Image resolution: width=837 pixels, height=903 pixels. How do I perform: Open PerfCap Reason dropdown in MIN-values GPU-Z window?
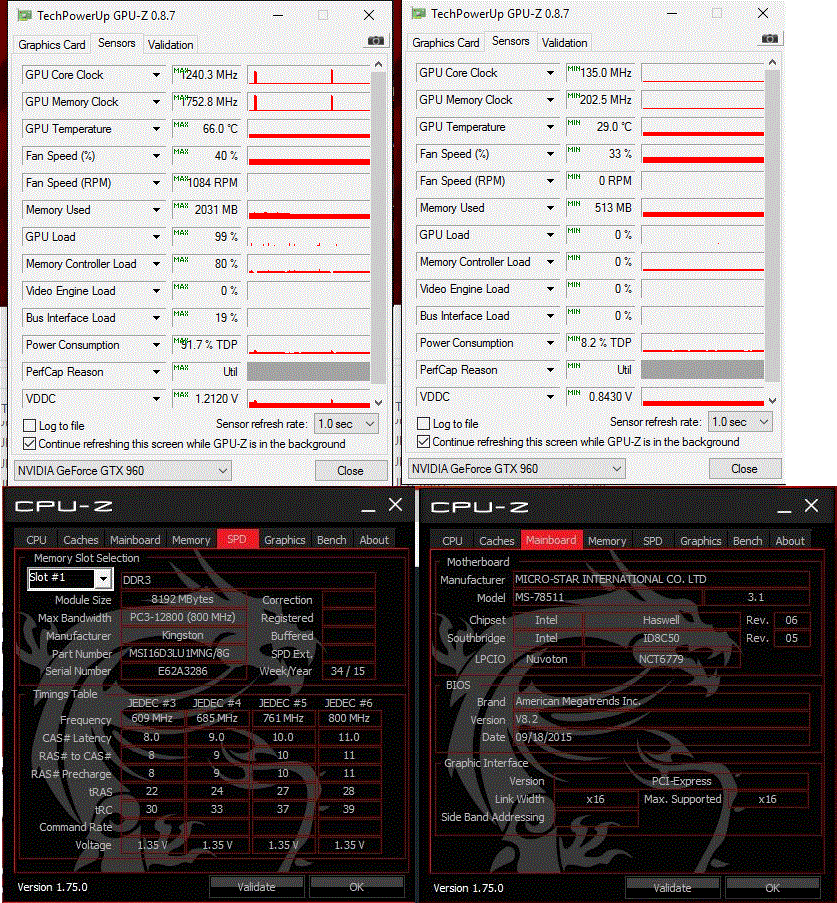[x=550, y=370]
